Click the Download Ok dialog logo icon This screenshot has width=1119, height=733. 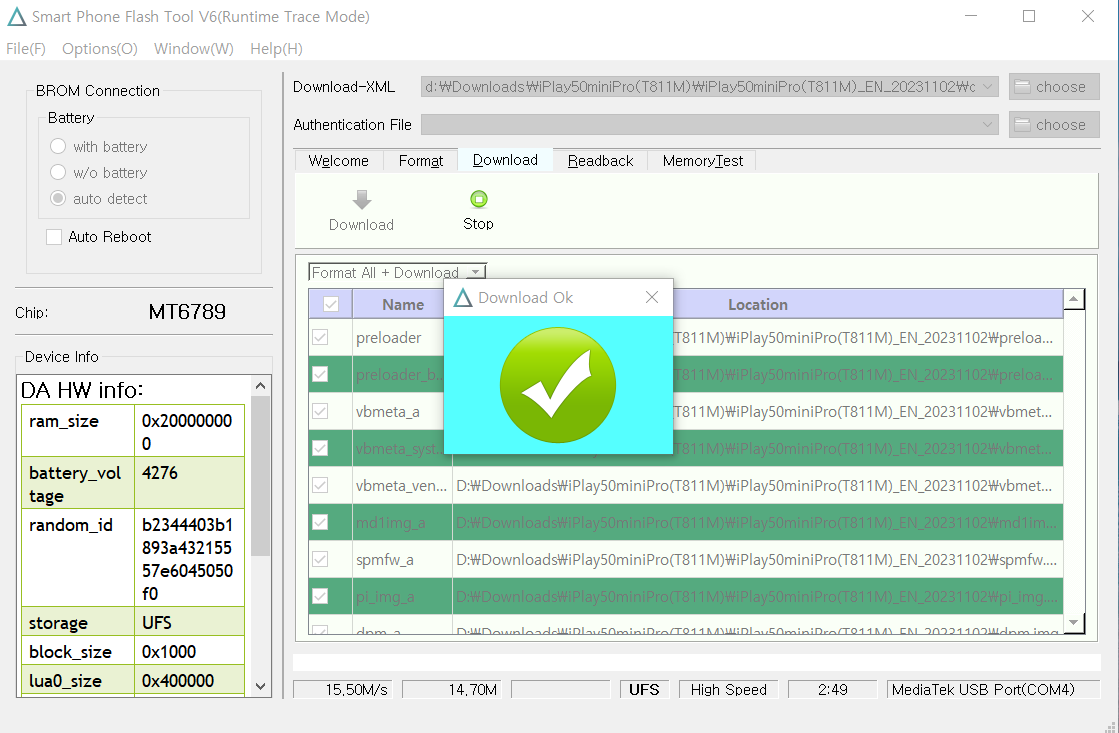click(463, 298)
